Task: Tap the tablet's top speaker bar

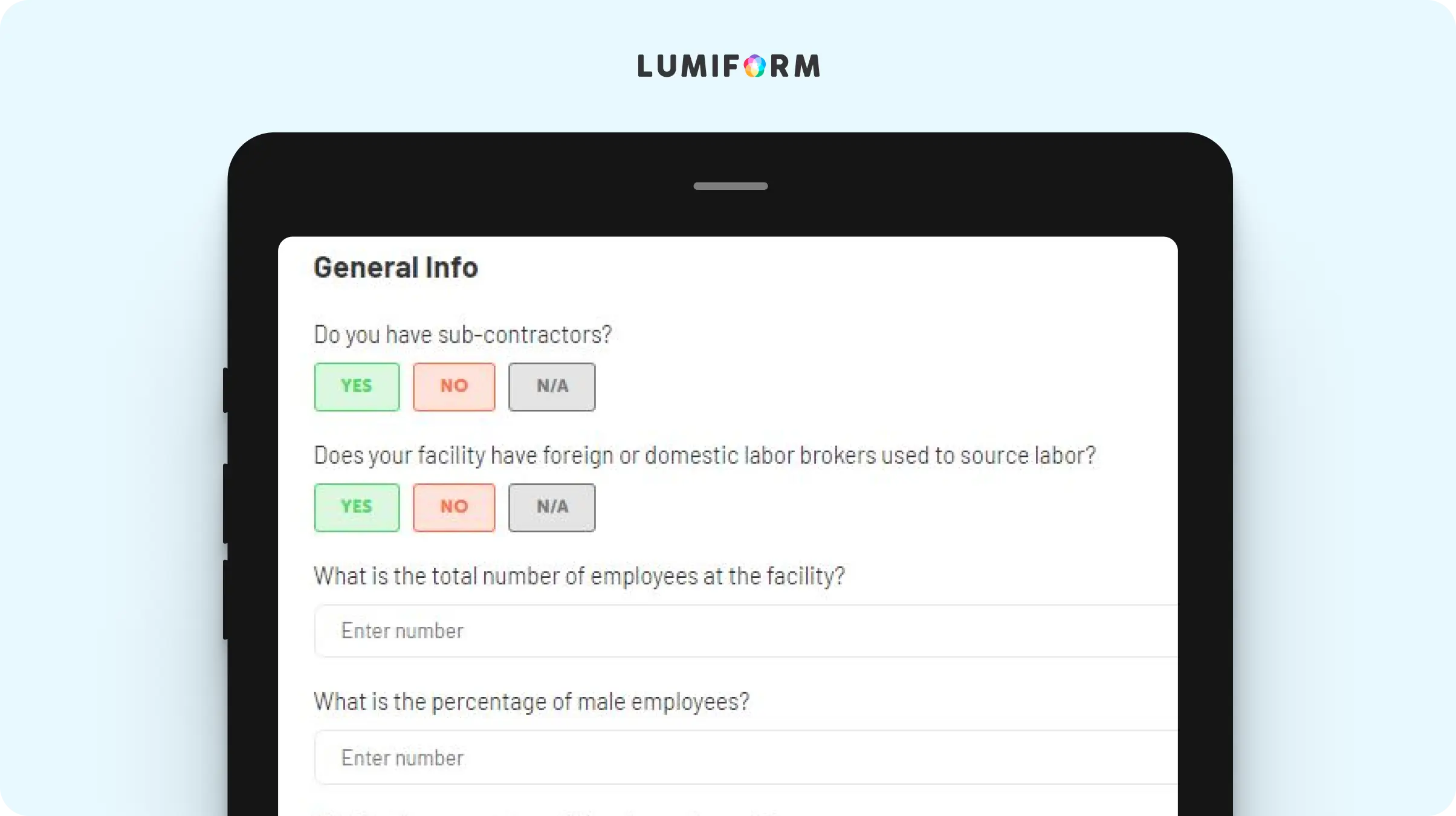Action: pos(730,186)
